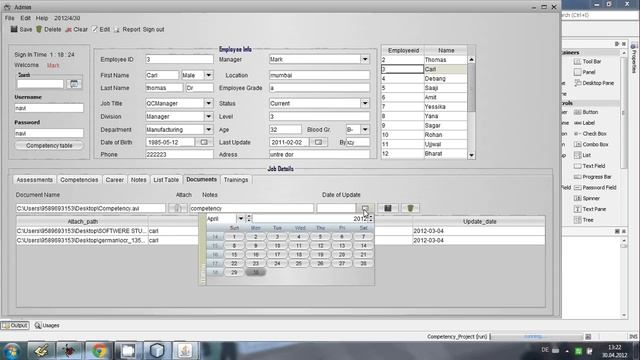
Task: Open the Blood Gr. dropdown
Action: [365, 129]
